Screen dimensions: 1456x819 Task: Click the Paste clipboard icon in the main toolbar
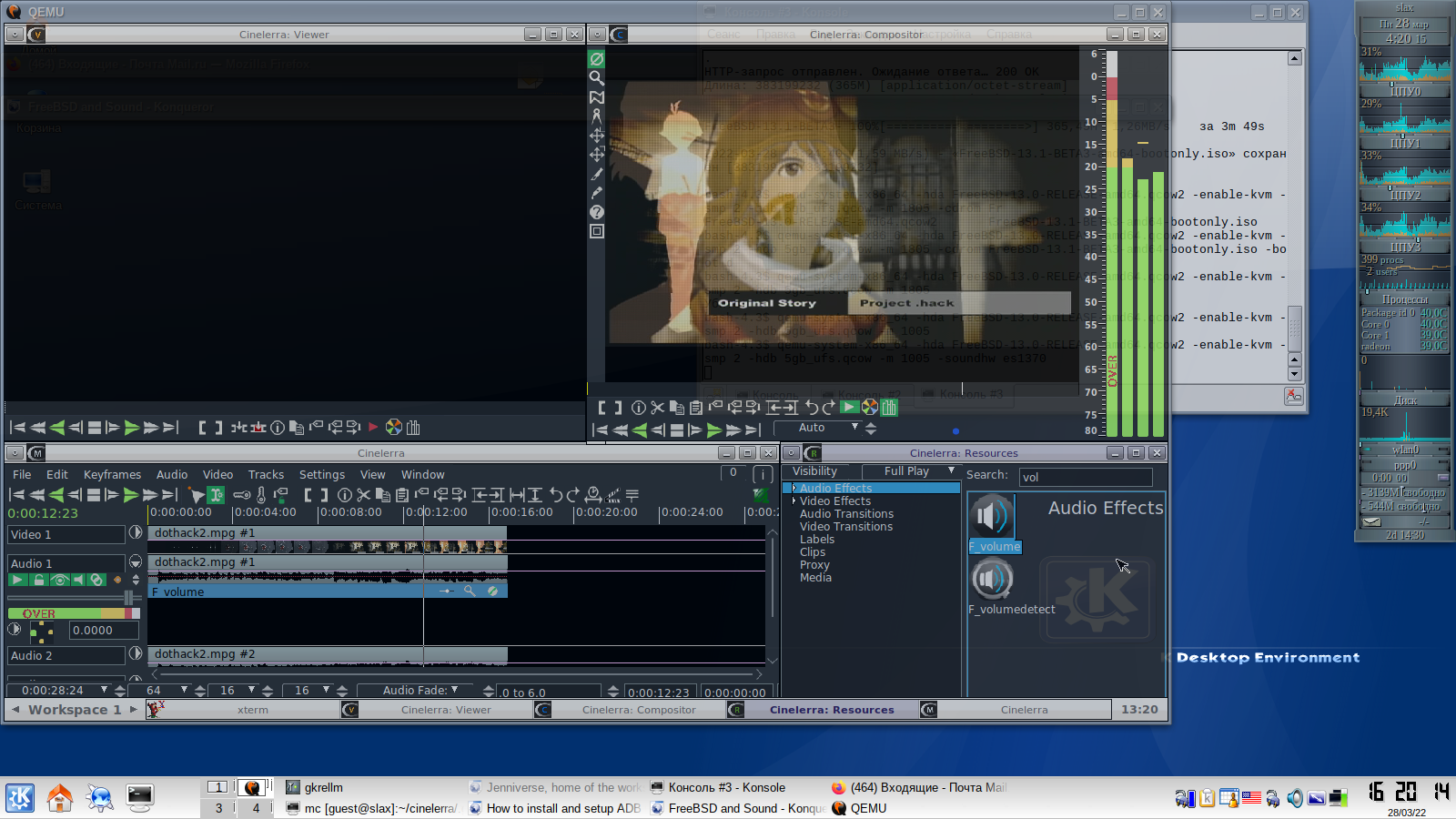click(402, 495)
